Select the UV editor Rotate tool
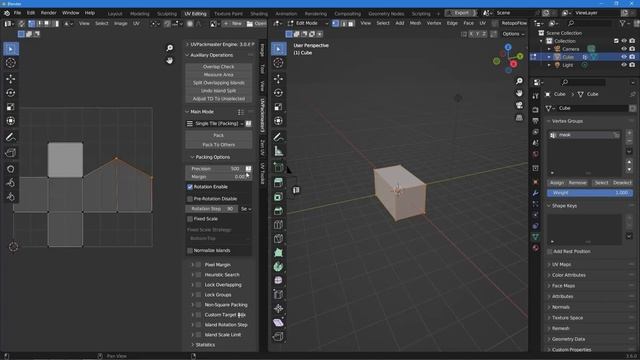The image size is (640, 360). pos(11,93)
